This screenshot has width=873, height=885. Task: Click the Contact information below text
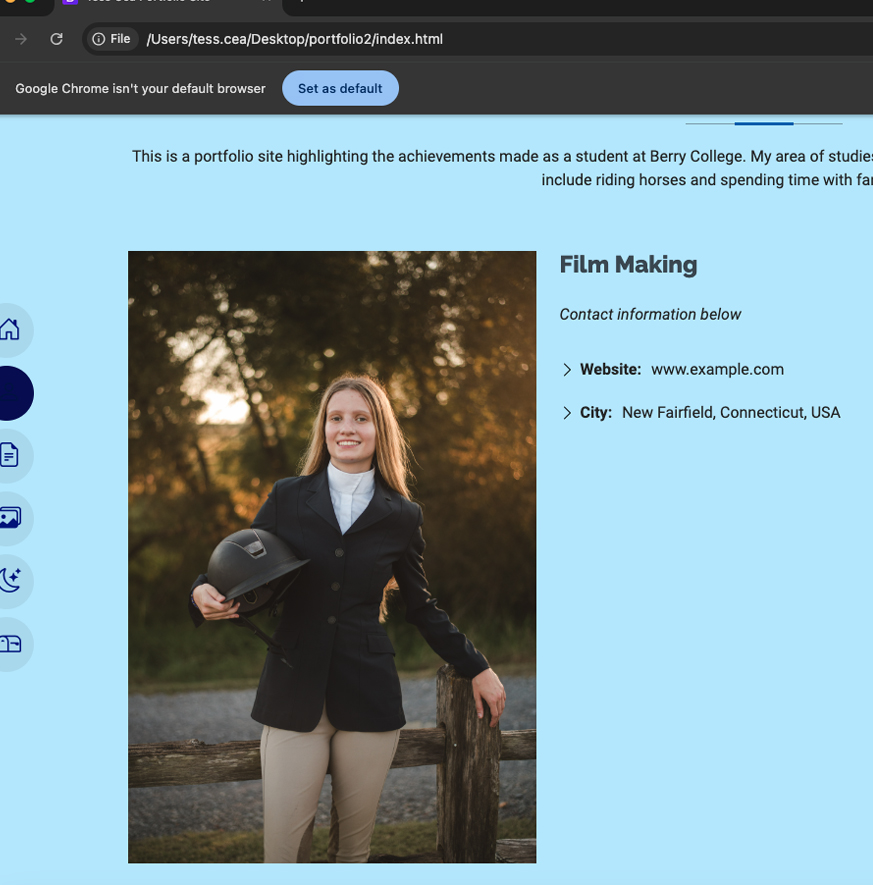click(650, 314)
